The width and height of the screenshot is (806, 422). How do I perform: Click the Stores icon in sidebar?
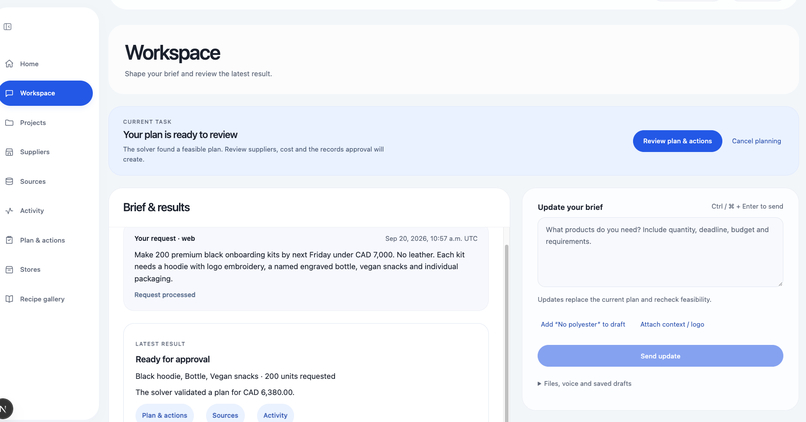pos(9,269)
